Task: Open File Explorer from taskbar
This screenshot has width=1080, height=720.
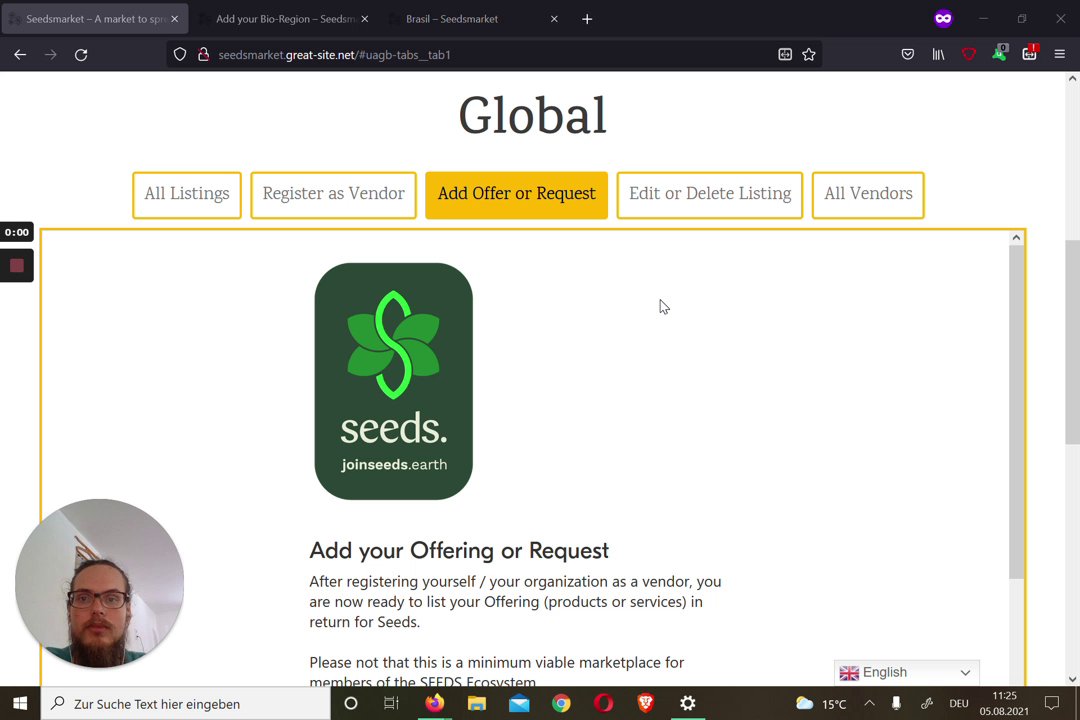Action: click(x=477, y=703)
